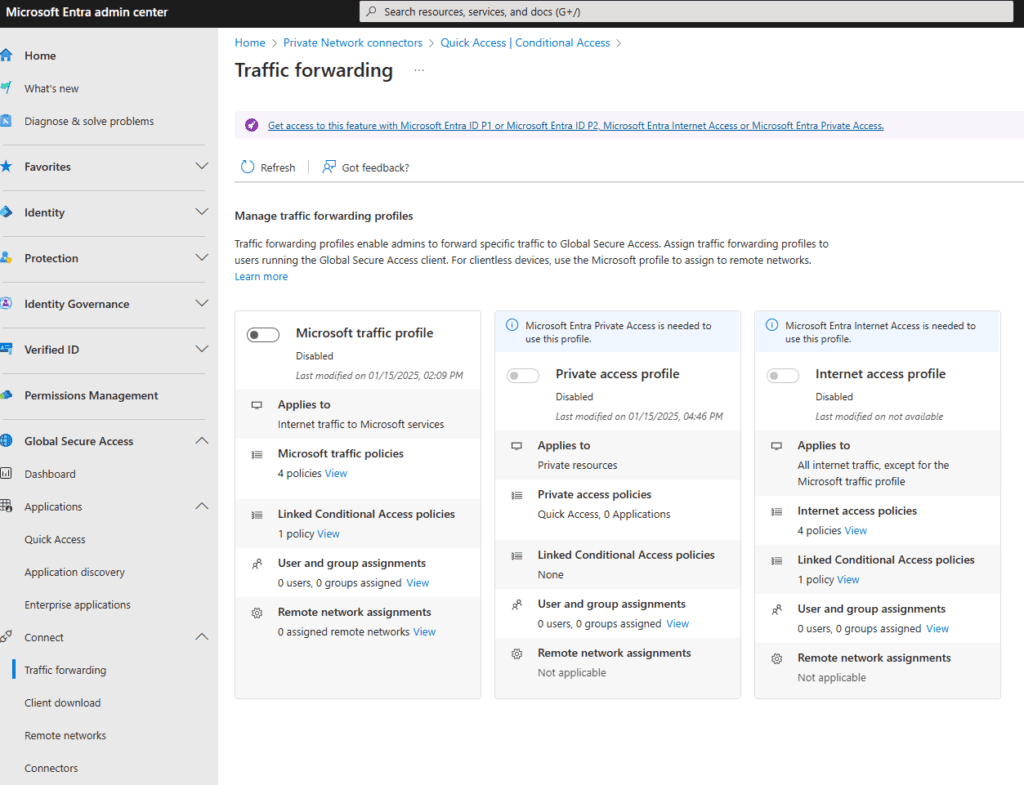This screenshot has height=785, width=1024.
Task: Click the Global Secure Access globe icon
Action: point(6,441)
